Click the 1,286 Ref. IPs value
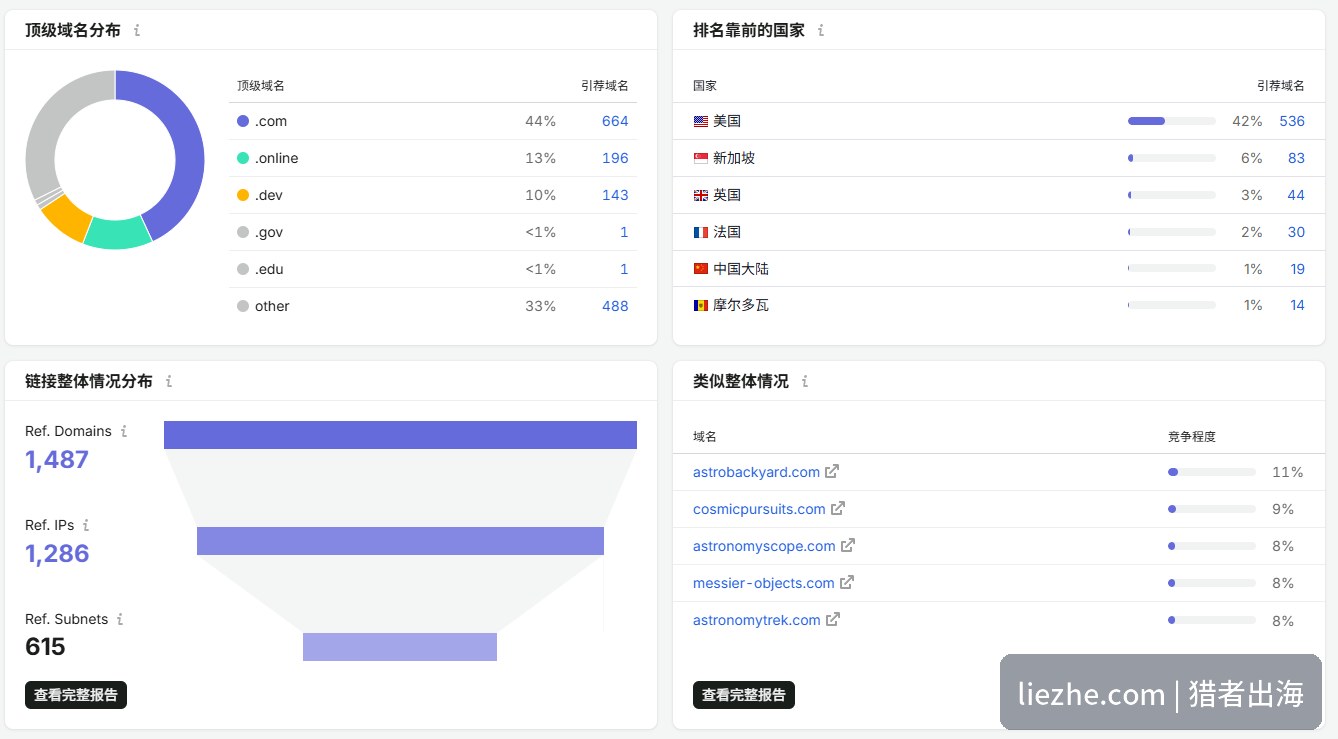Image resolution: width=1338 pixels, height=739 pixels. [57, 554]
